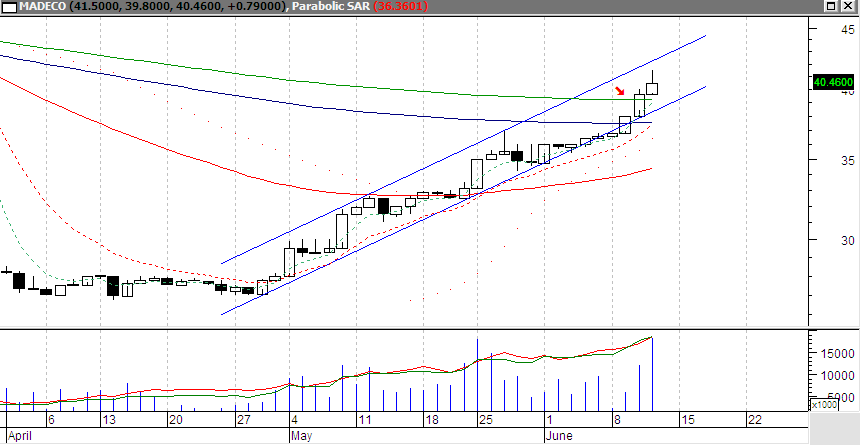860x445 pixels.
Task: Click the red SAR value (36.3601)
Action: coord(400,7)
